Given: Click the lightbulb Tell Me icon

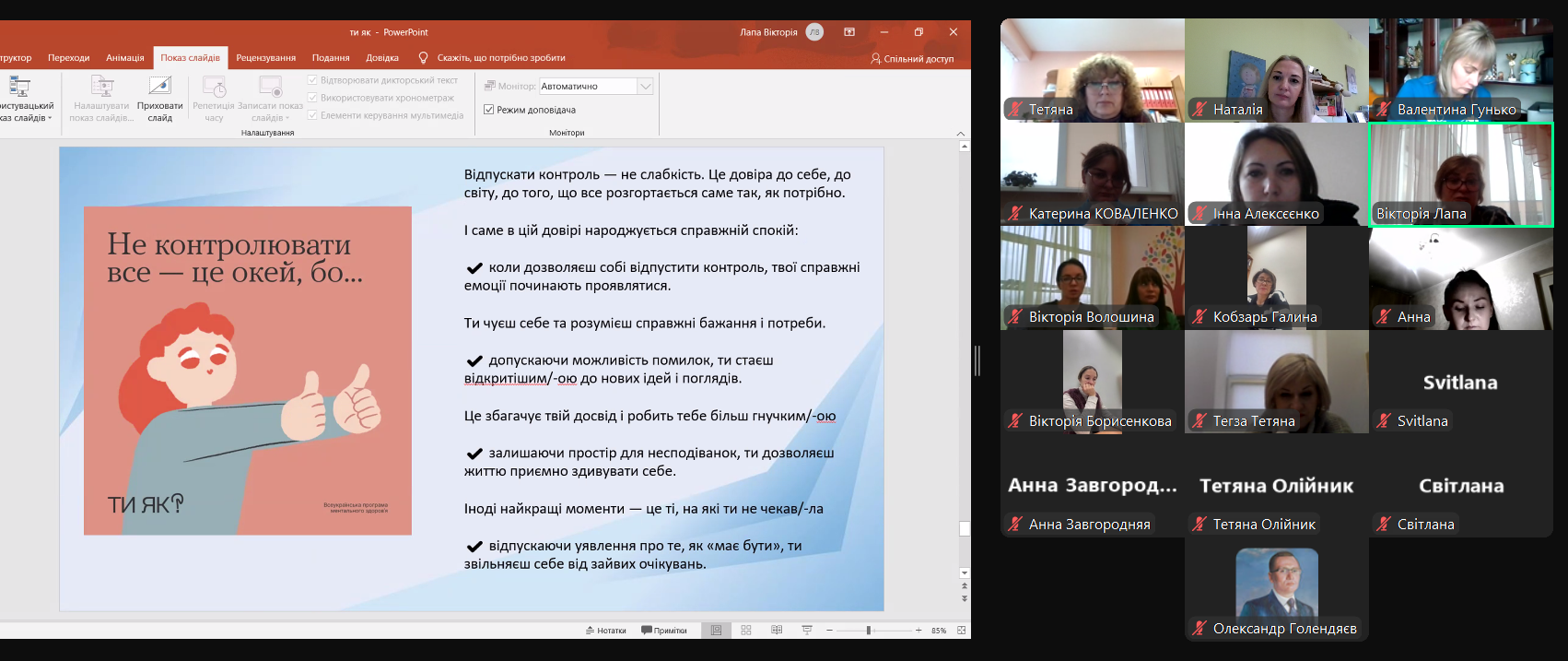Looking at the screenshot, I should [x=423, y=57].
